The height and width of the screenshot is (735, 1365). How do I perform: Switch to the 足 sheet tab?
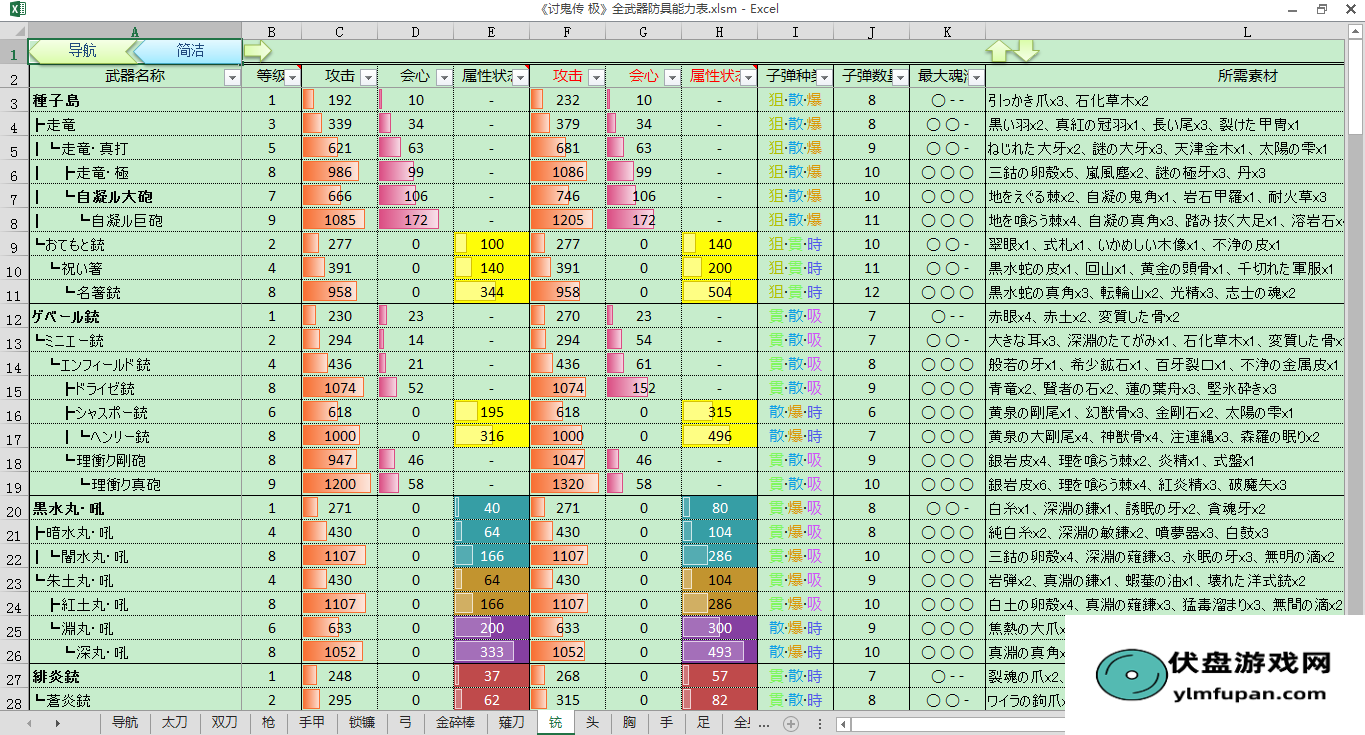tap(703, 723)
